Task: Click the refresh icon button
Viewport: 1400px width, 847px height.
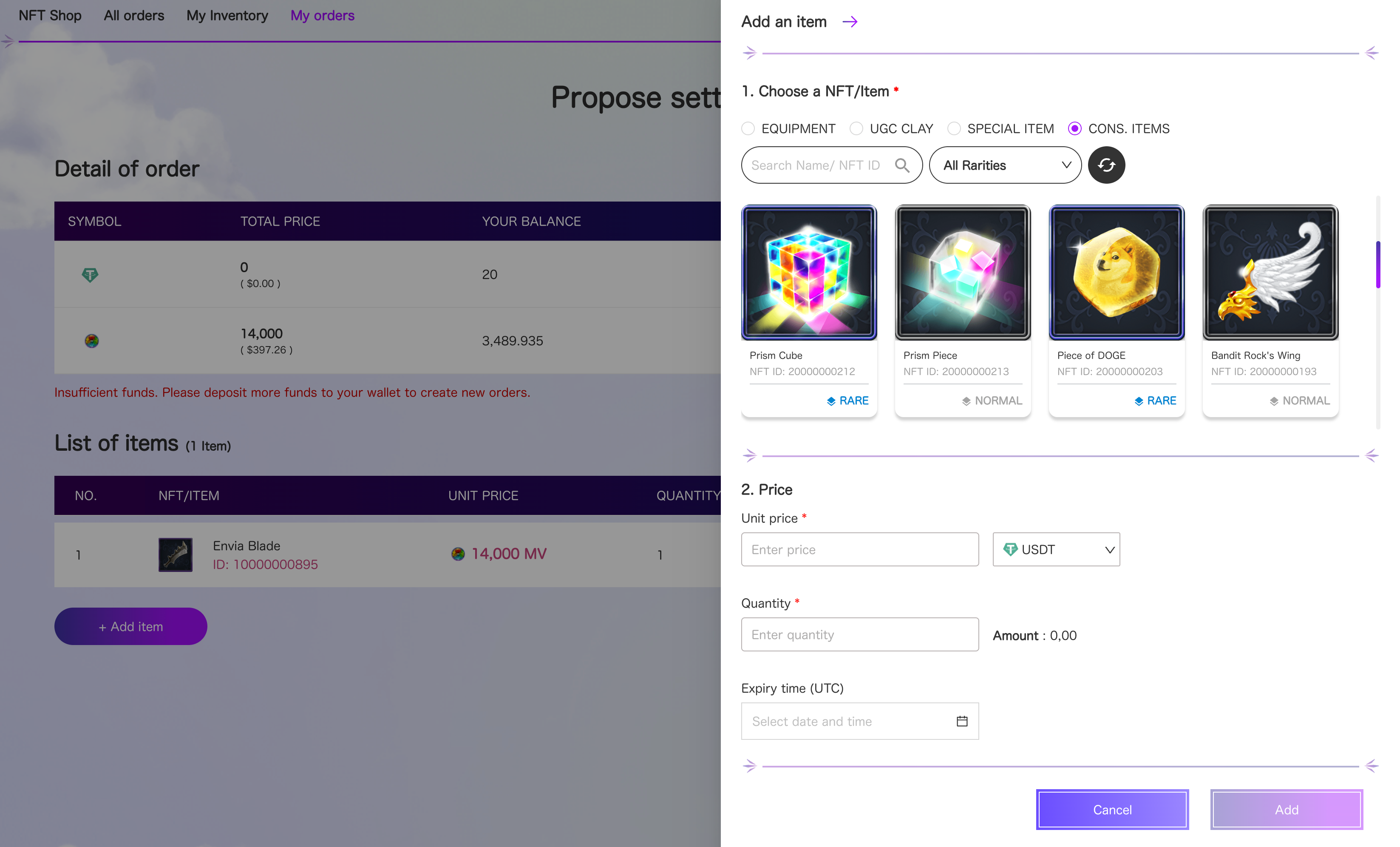Action: [x=1106, y=165]
